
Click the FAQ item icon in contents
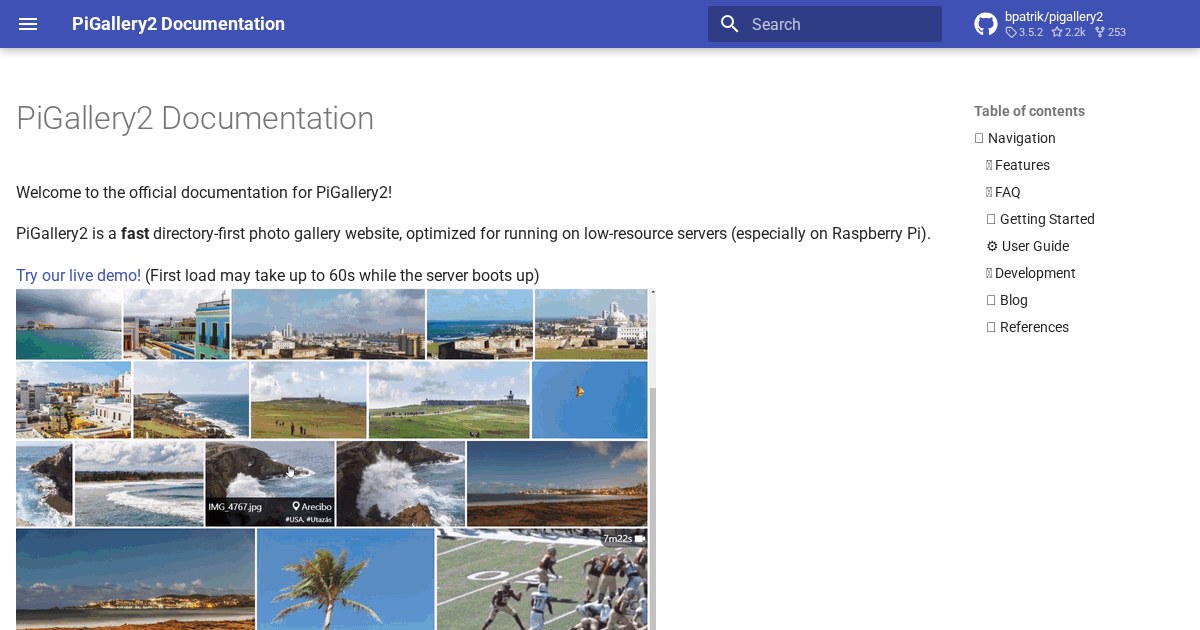coord(989,192)
